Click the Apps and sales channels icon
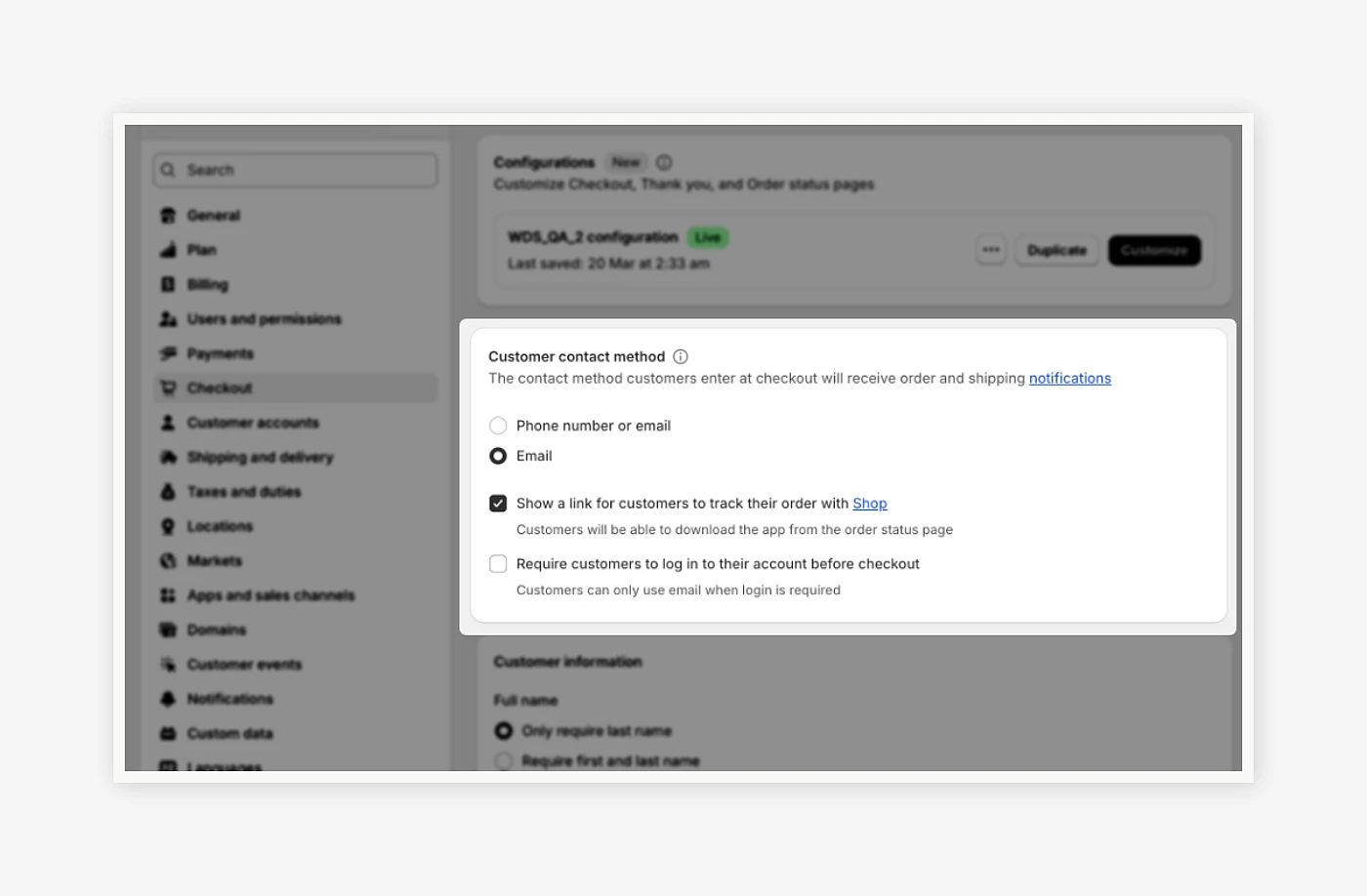 pyautogui.click(x=168, y=595)
